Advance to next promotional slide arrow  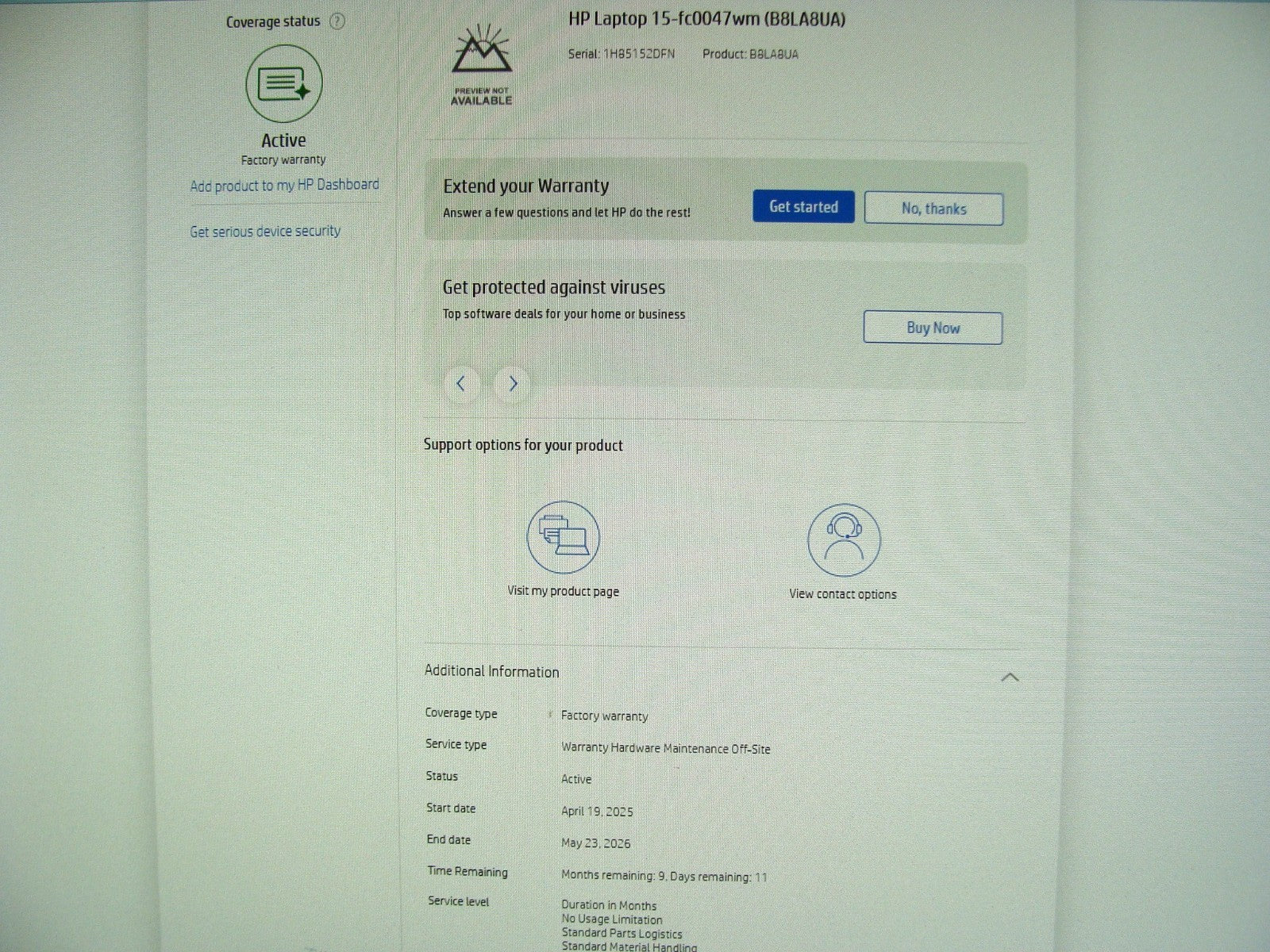click(513, 384)
